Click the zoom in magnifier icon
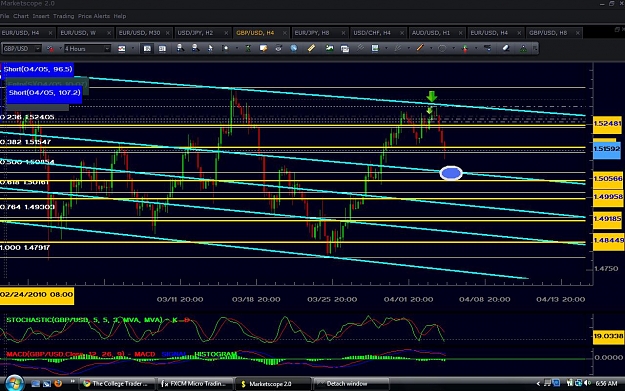 180,48
